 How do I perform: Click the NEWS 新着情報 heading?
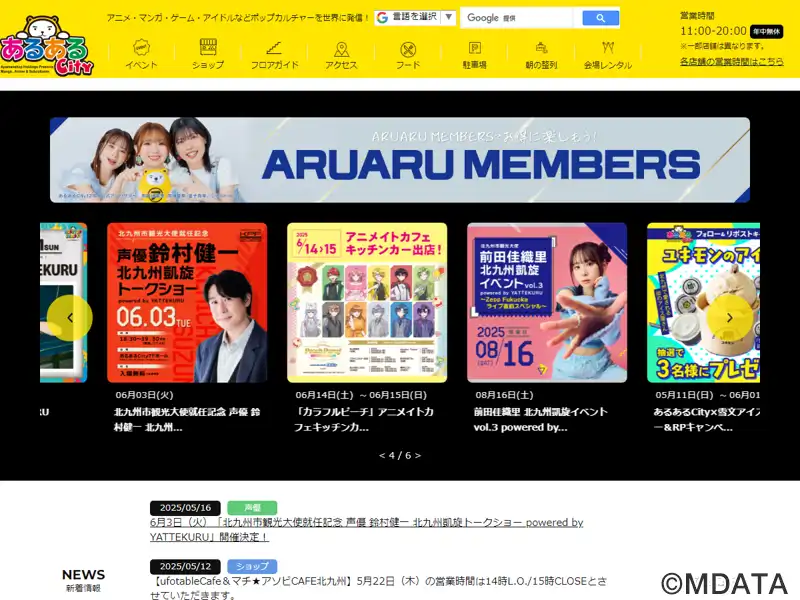(x=83, y=580)
